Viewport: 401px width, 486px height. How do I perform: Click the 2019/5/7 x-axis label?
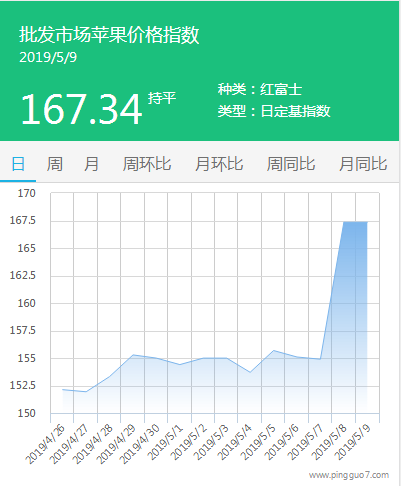click(305, 442)
